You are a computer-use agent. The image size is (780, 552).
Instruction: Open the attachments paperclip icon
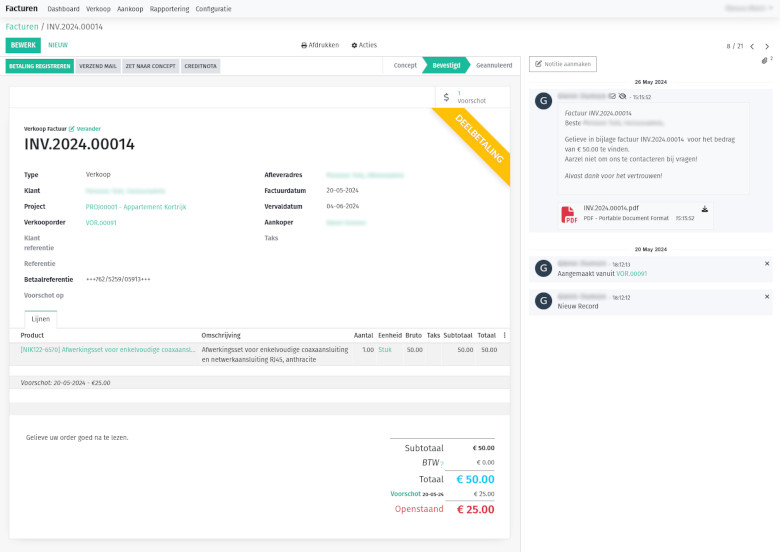[x=765, y=61]
